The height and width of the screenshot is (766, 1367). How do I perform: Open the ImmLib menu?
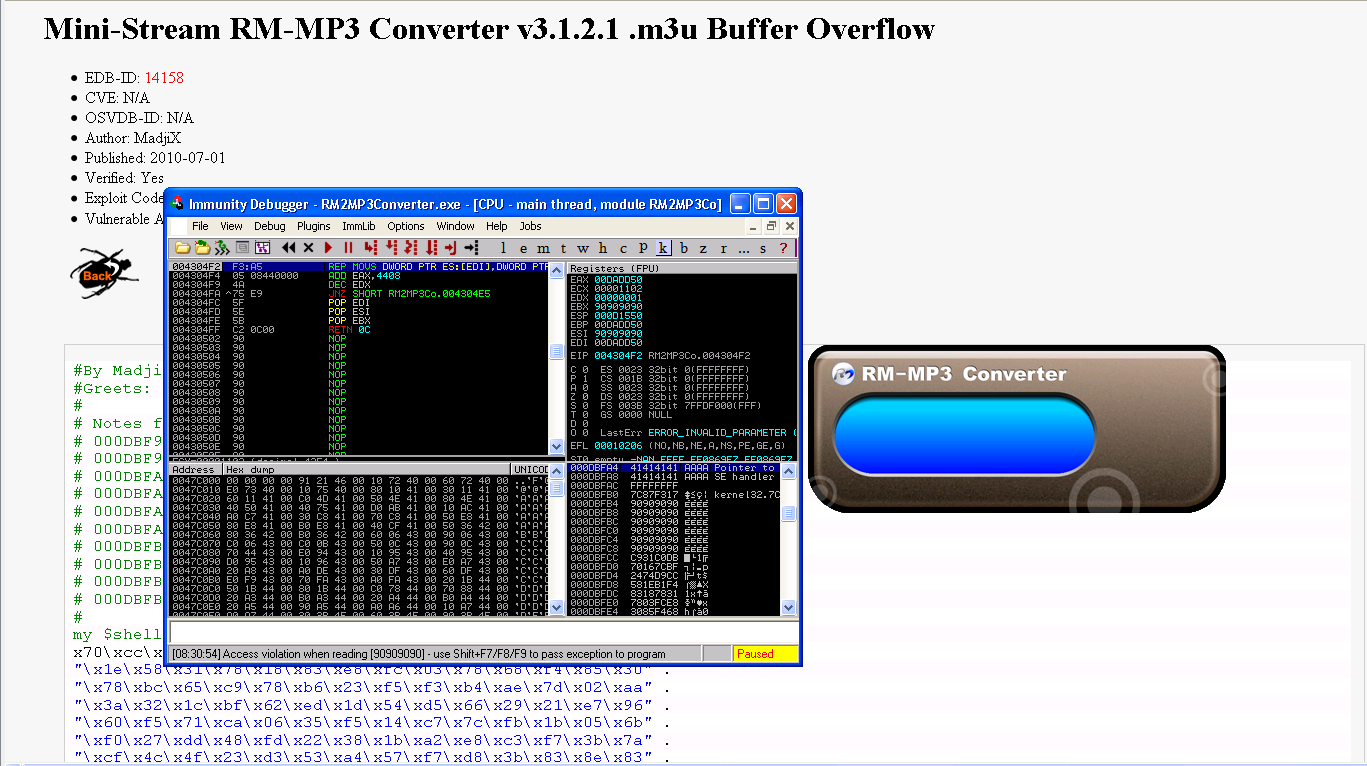(359, 226)
